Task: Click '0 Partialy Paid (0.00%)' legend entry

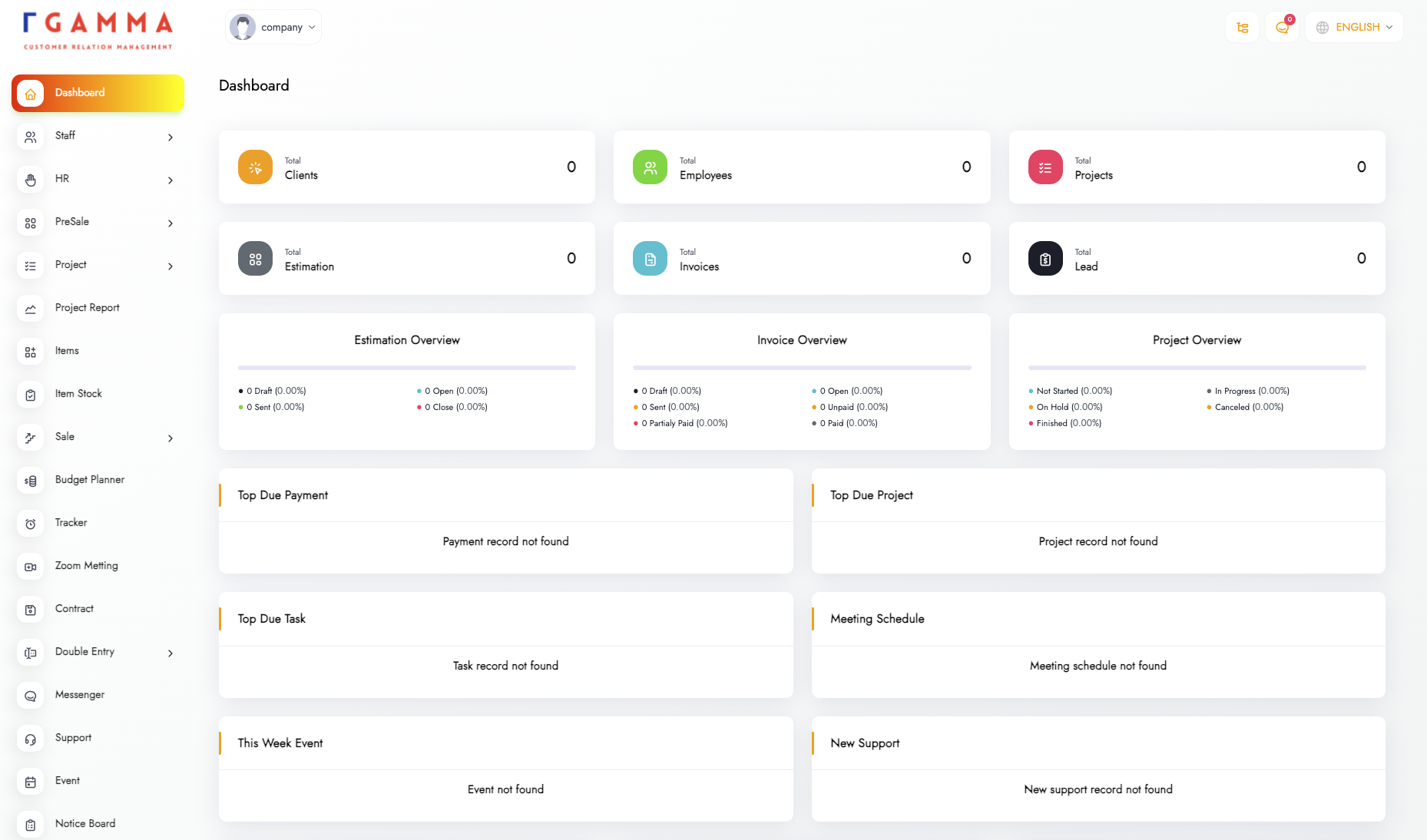Action: click(x=680, y=423)
